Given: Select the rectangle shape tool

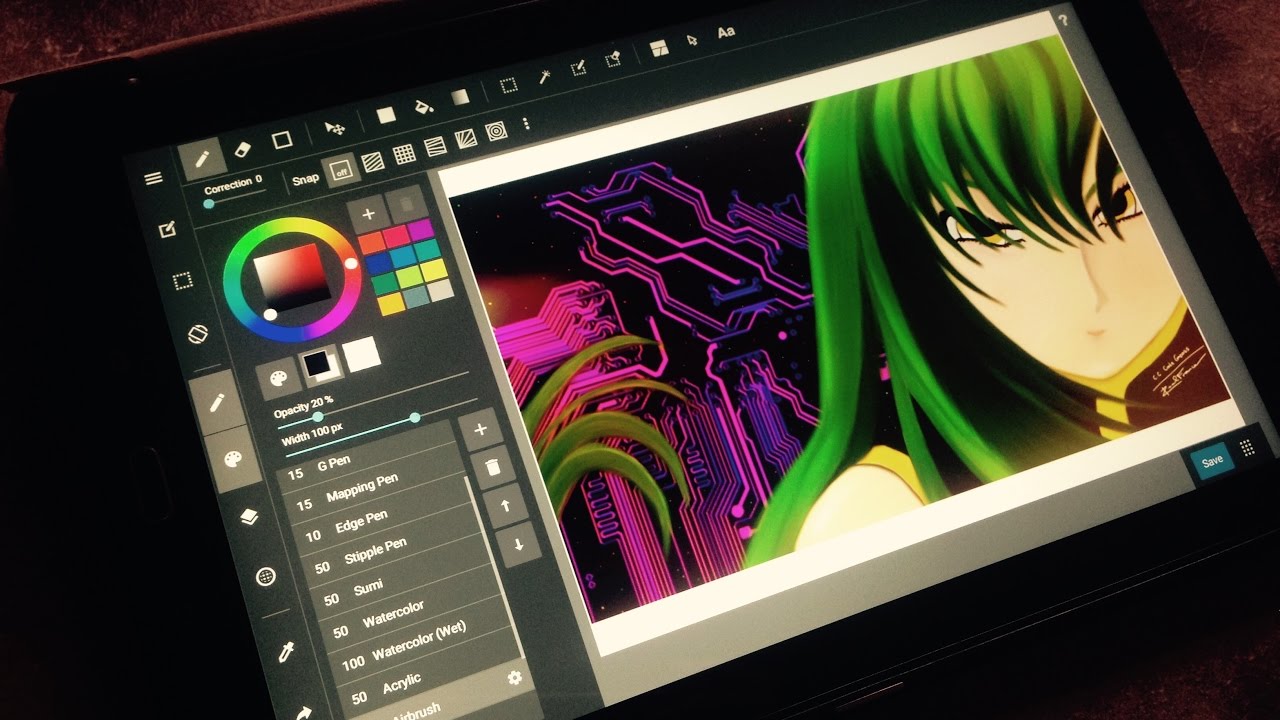Looking at the screenshot, I should [x=283, y=139].
